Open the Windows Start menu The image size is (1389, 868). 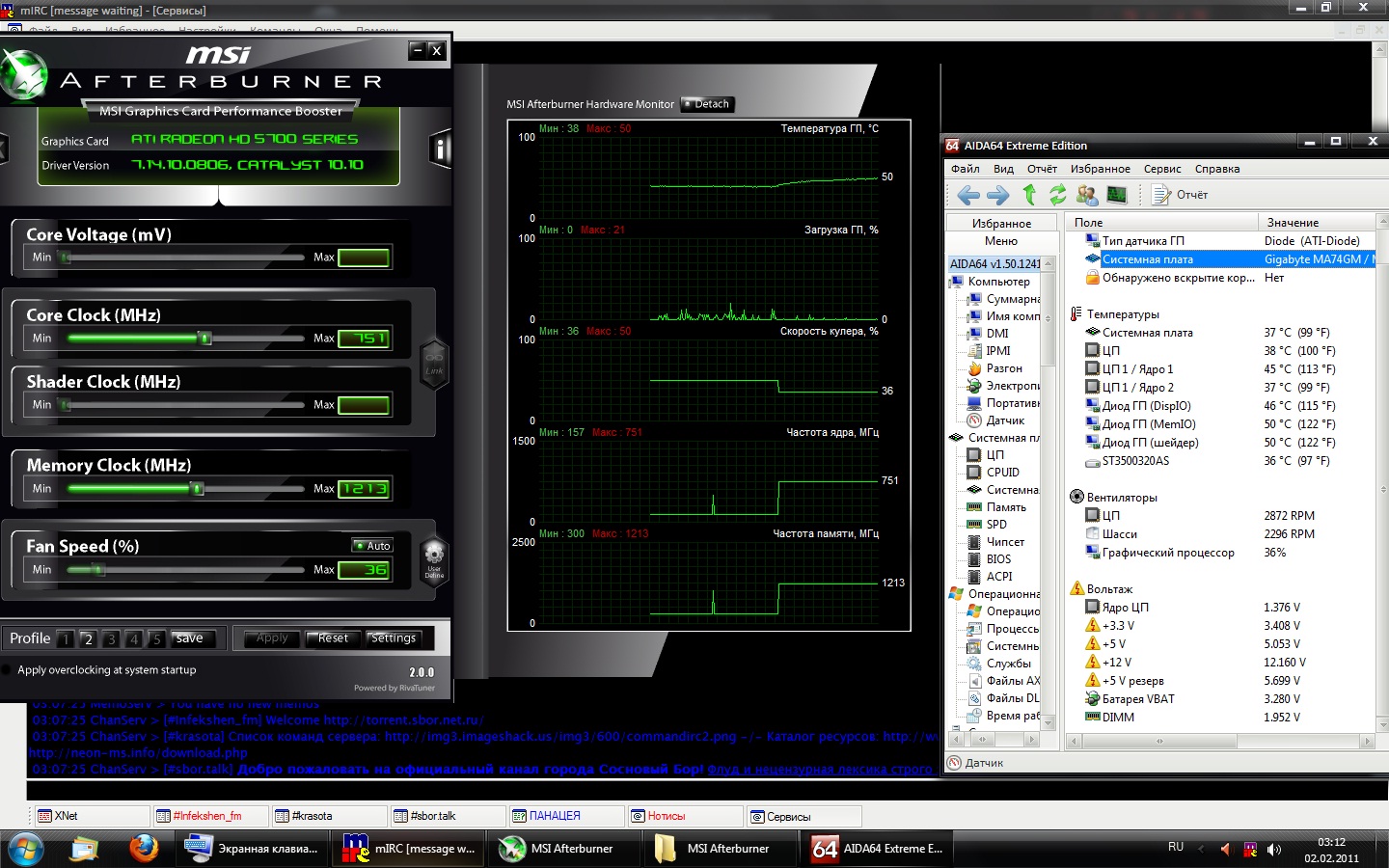pos(26,849)
